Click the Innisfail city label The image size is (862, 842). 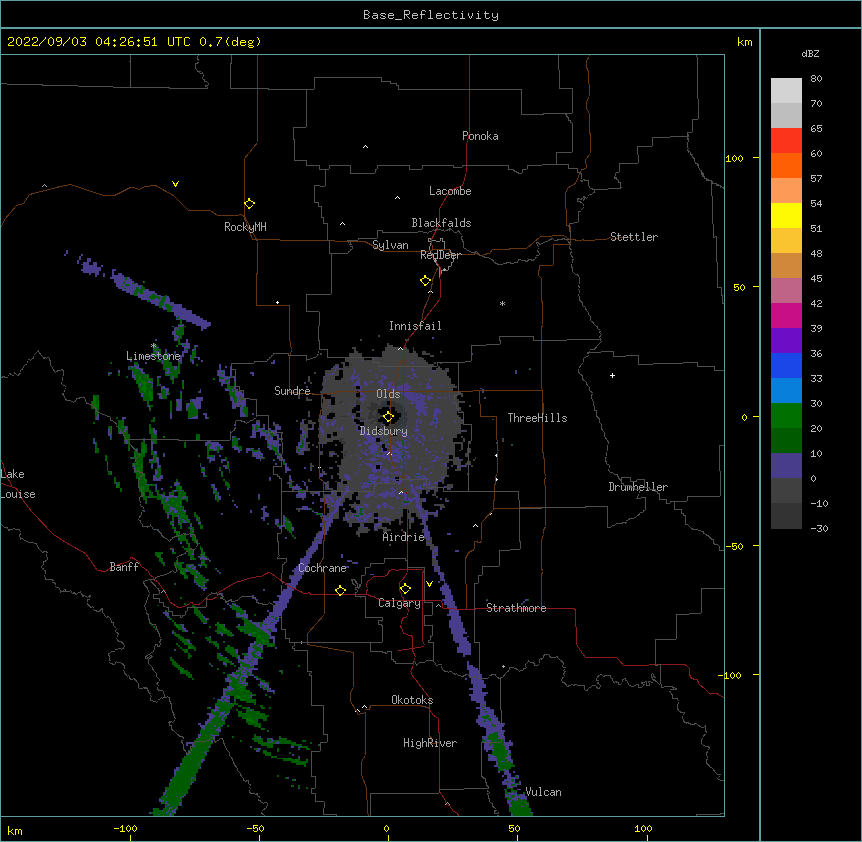(x=415, y=326)
